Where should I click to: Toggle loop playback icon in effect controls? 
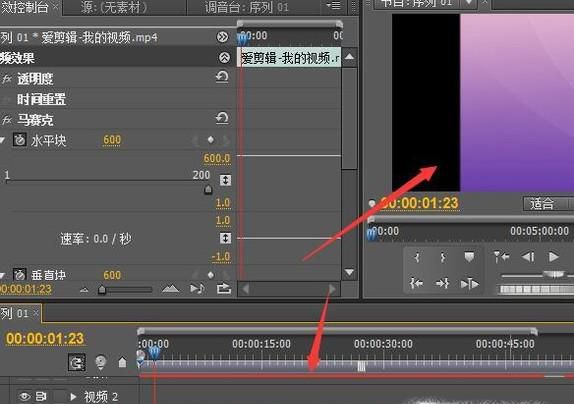coord(224,289)
